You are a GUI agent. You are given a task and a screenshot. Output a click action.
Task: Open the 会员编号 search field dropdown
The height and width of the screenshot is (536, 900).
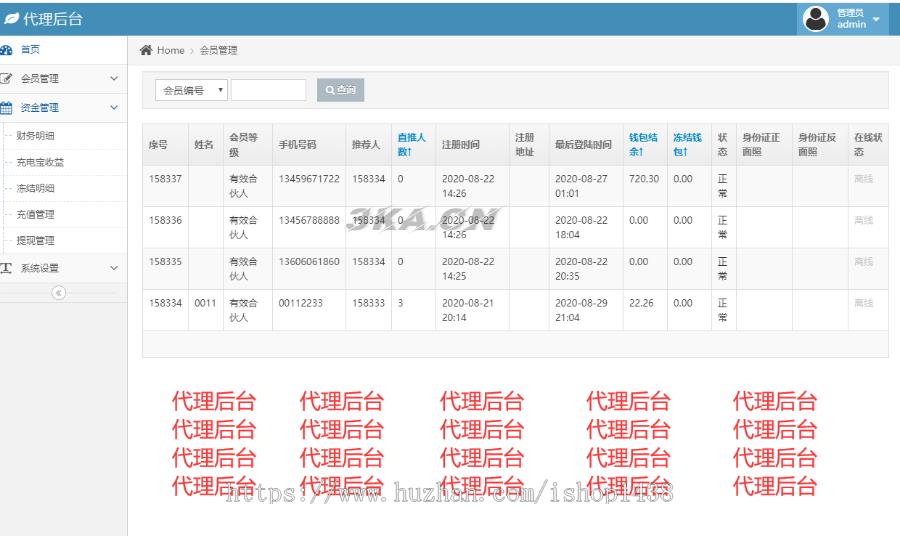(193, 90)
